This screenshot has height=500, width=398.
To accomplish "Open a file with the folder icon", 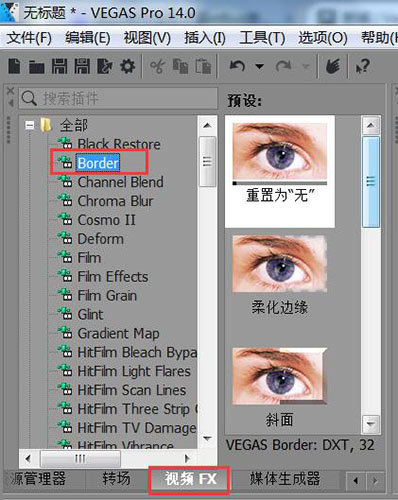I will click(37, 67).
